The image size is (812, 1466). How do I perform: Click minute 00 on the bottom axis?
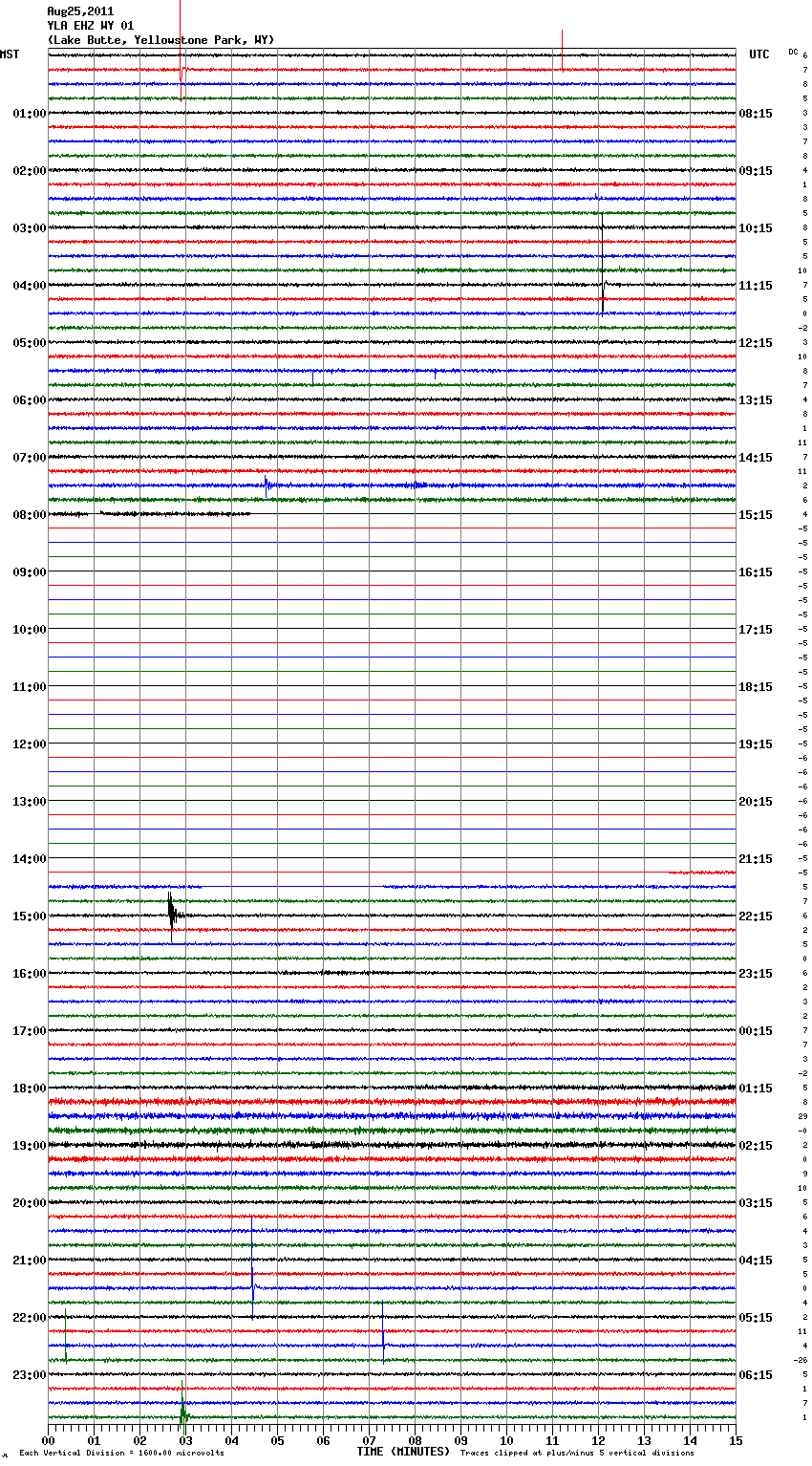[x=48, y=1440]
